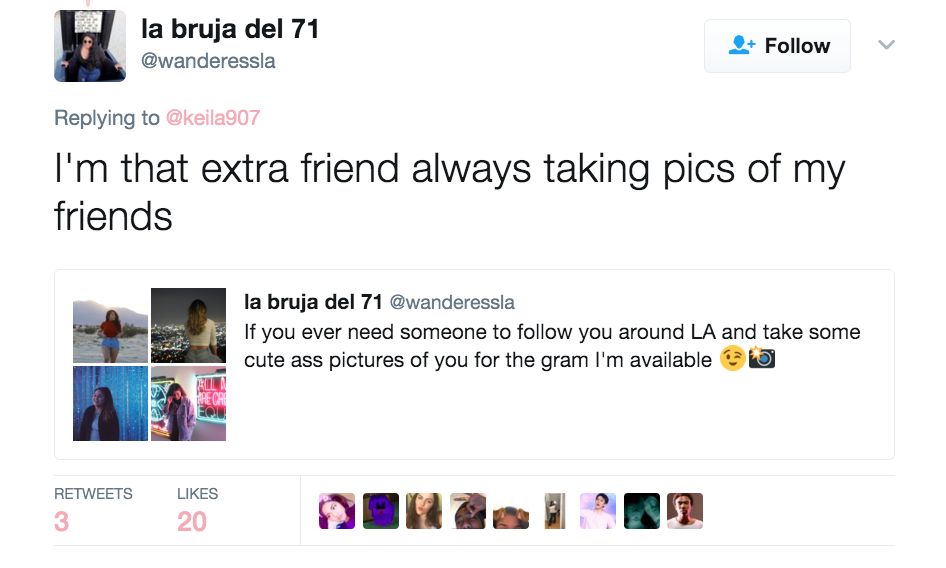Click the Follow button
Viewport: 946px width, 568px height.
pos(777,46)
